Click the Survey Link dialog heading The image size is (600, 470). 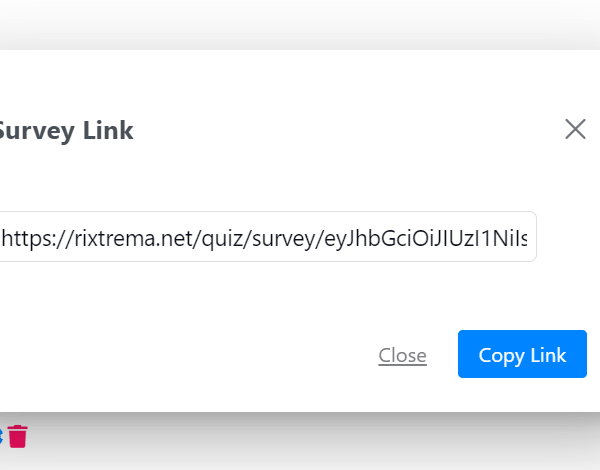(x=66, y=130)
